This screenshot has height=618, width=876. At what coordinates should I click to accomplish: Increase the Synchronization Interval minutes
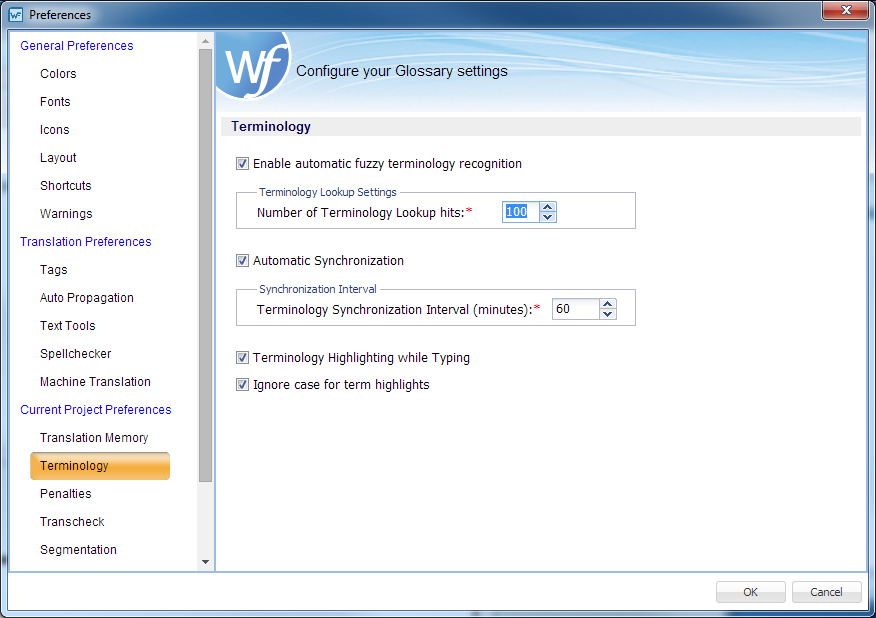607,305
